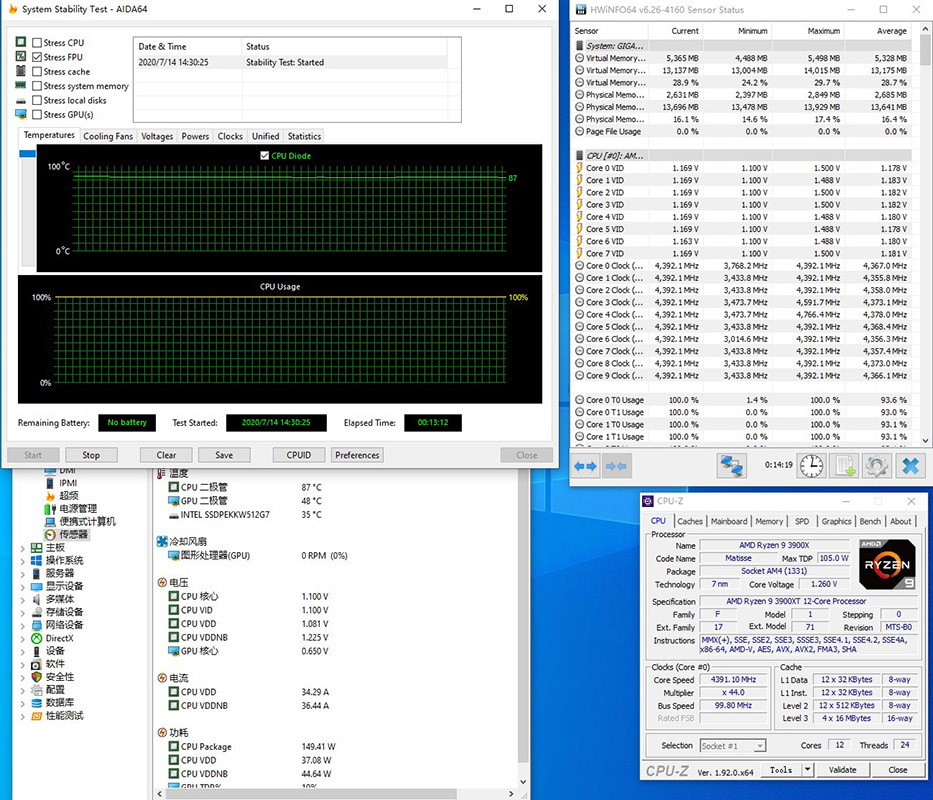Enable the Stress local disks checkbox

[37, 100]
